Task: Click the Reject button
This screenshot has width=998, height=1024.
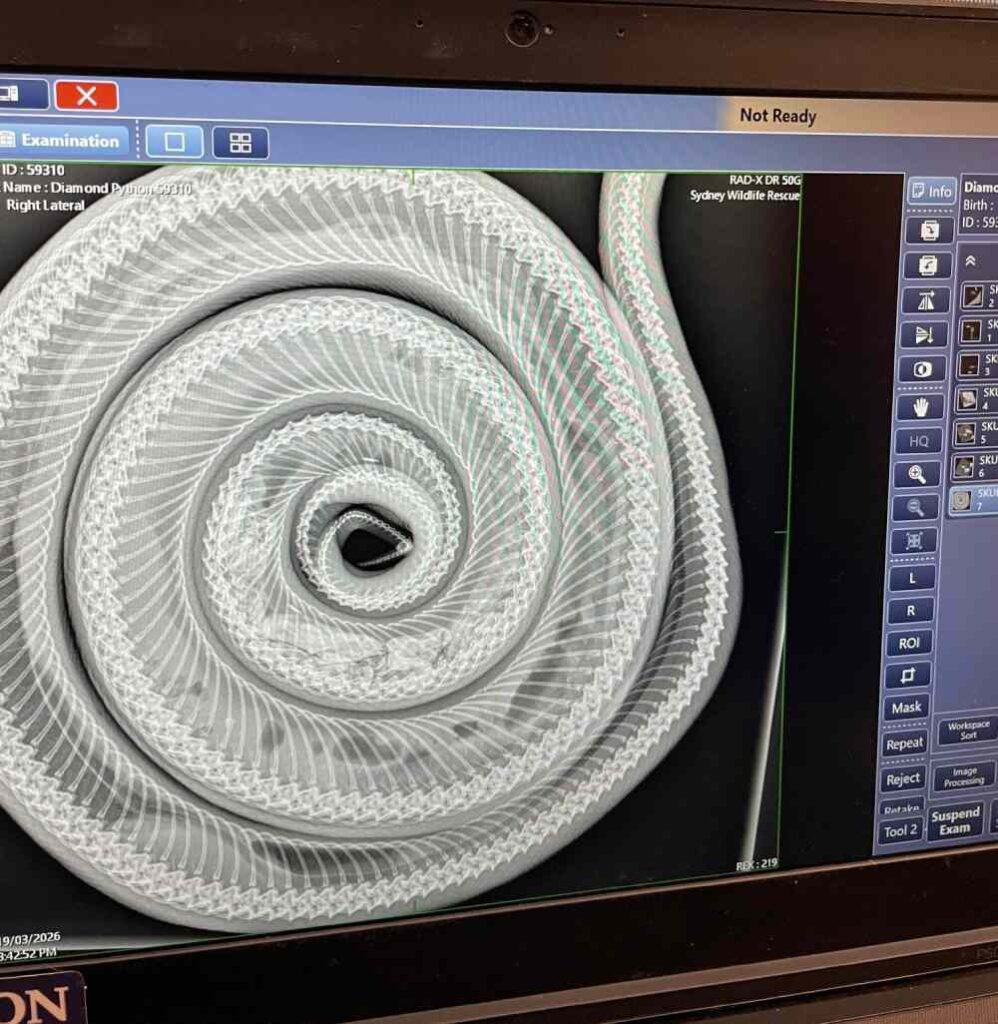Action: click(x=903, y=778)
